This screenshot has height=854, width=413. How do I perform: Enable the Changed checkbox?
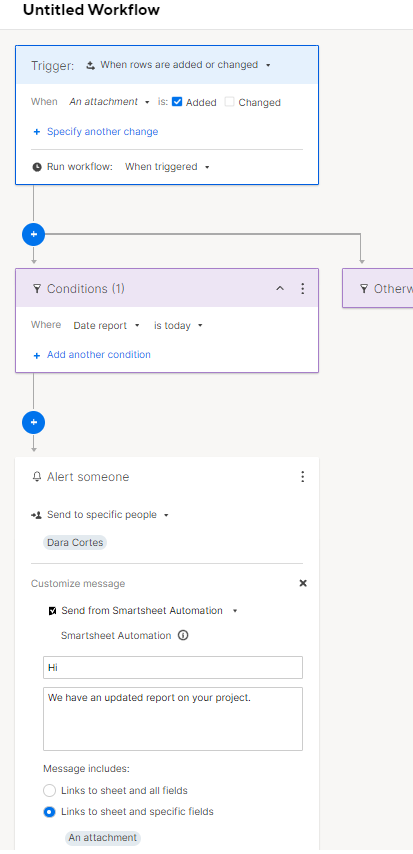(x=229, y=102)
